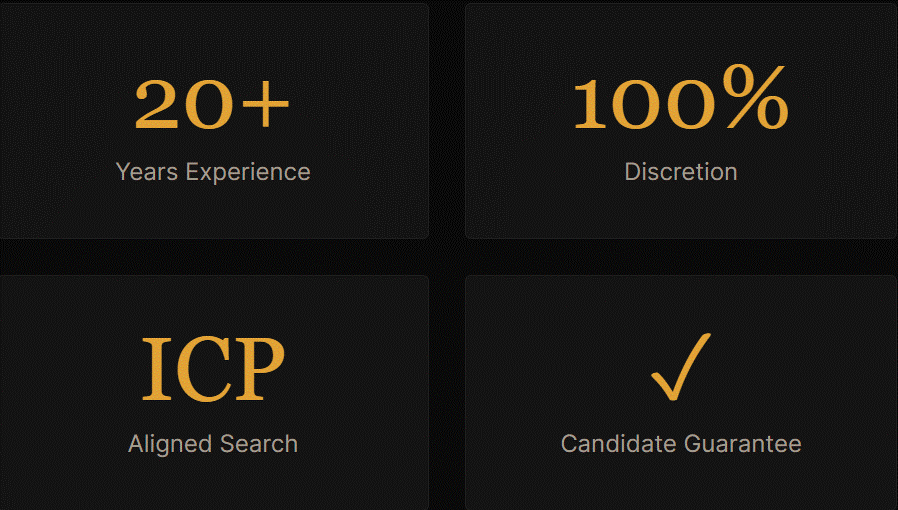Click the ICP gold heading
Screen dimensions: 898x510
click(213, 369)
